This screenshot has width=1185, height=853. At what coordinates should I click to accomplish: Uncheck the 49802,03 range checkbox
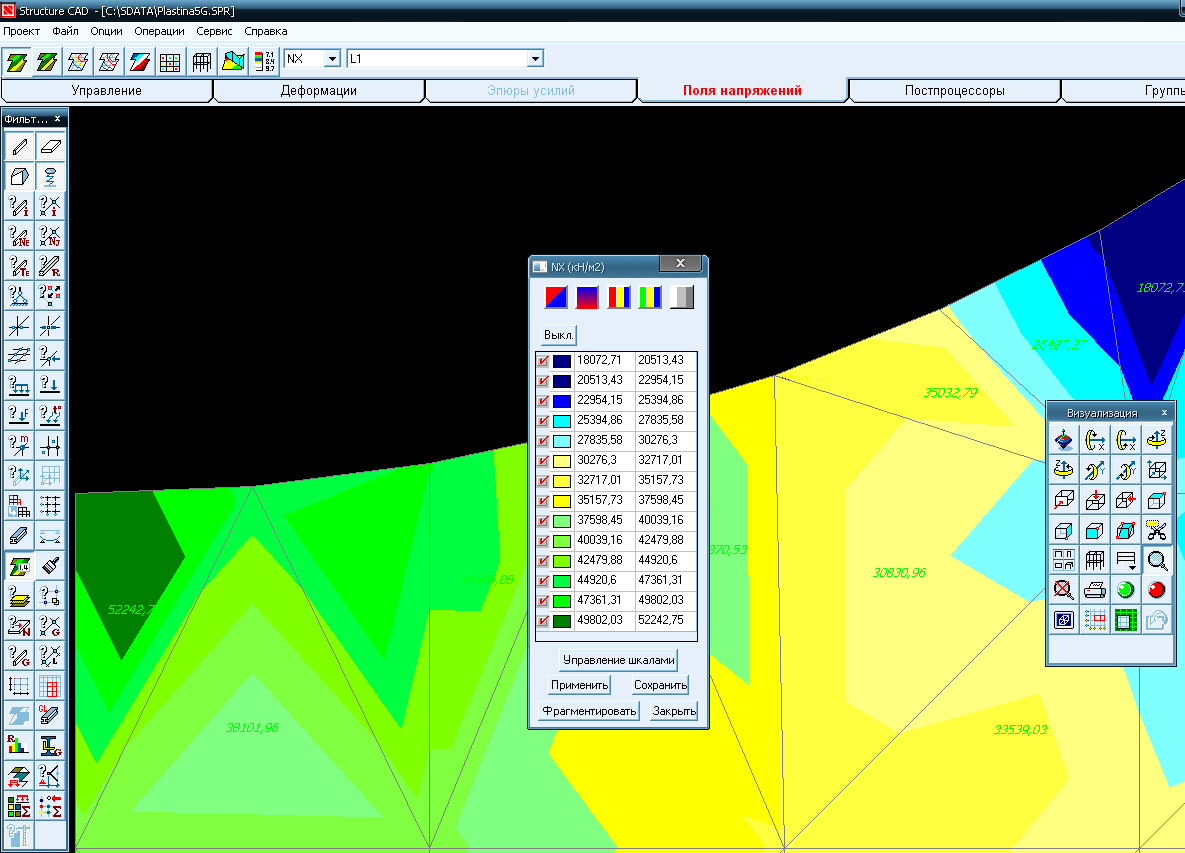[543, 620]
